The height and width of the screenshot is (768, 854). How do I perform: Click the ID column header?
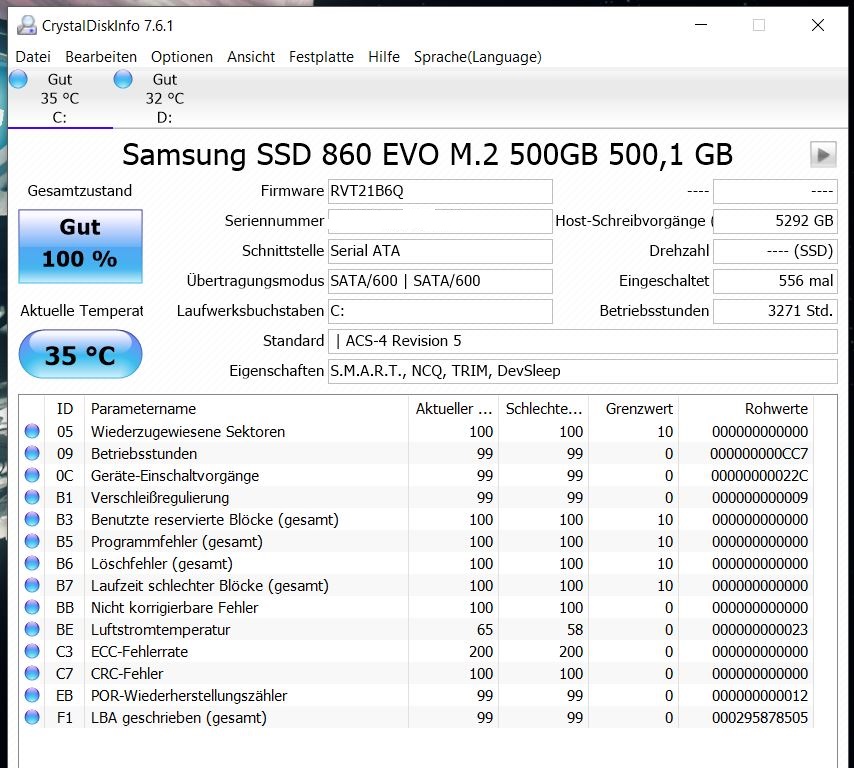[x=65, y=409]
